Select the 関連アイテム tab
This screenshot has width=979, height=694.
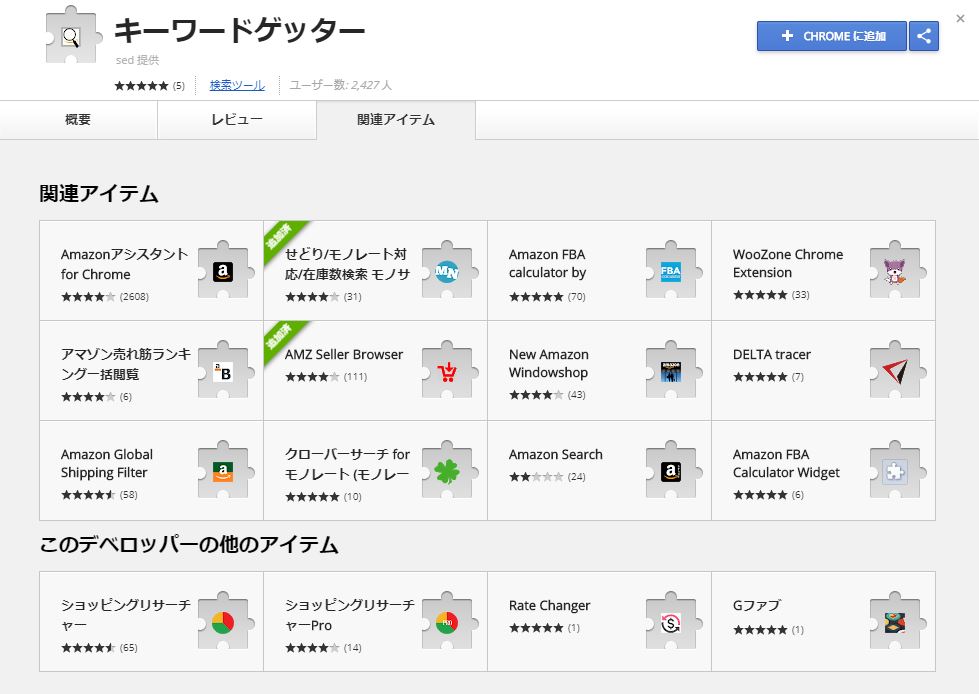point(396,120)
